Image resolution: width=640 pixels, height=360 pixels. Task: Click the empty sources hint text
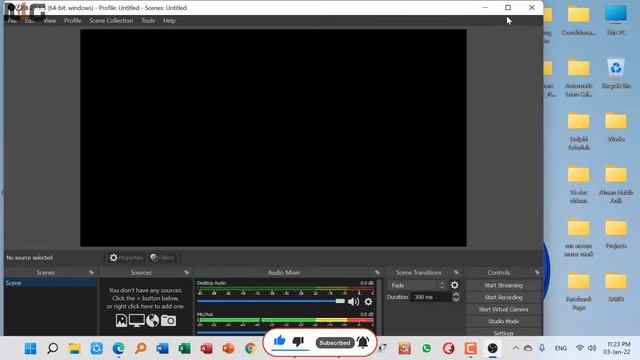(x=145, y=298)
